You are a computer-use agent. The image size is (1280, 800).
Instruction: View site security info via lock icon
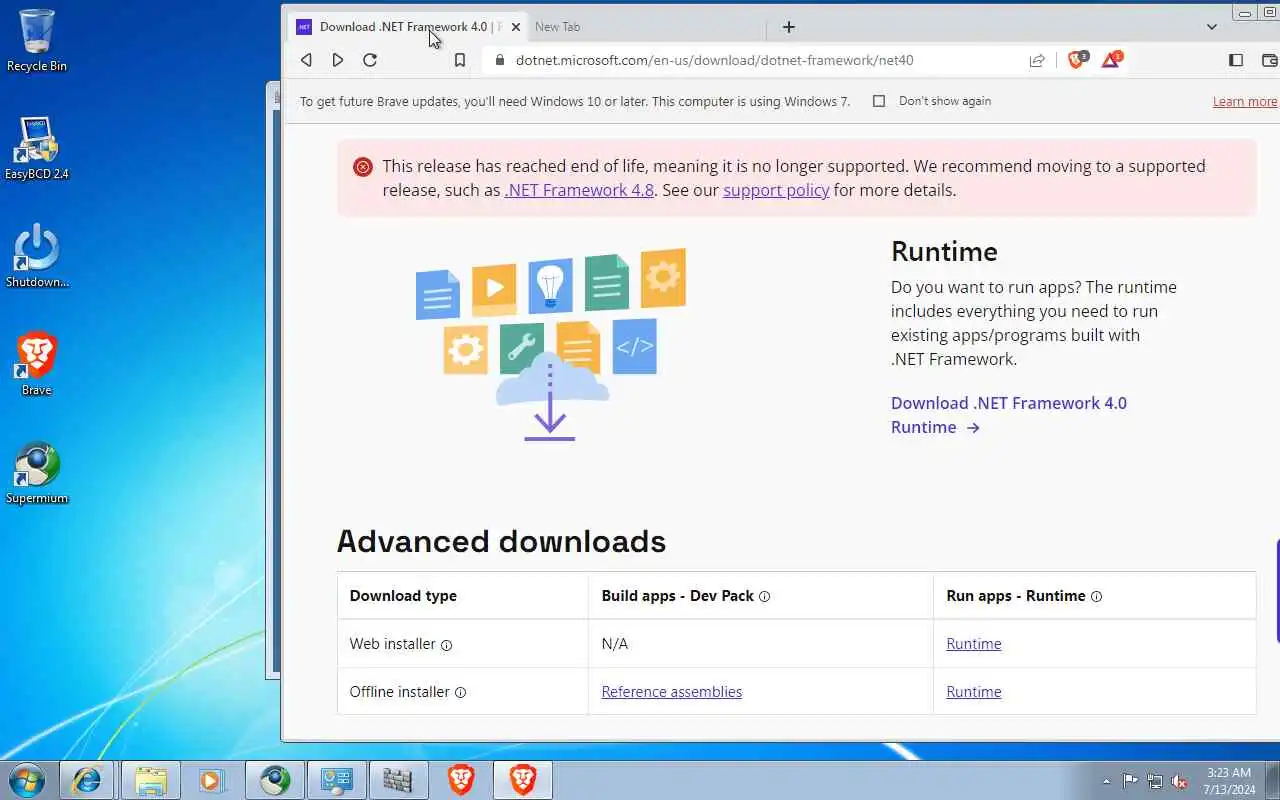click(499, 60)
